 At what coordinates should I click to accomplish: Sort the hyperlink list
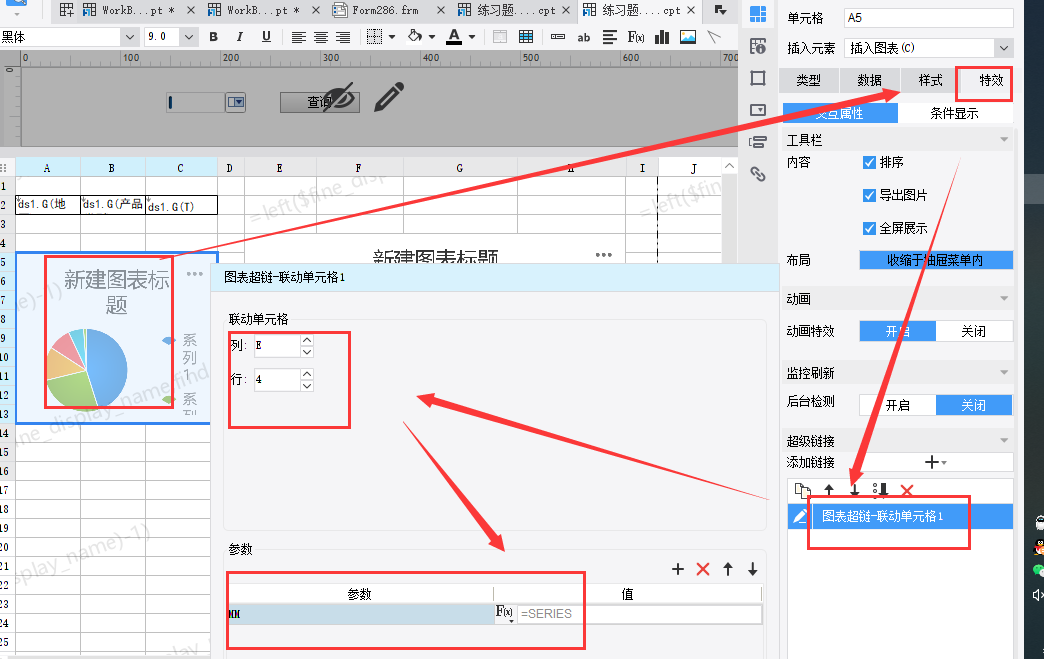(880, 491)
